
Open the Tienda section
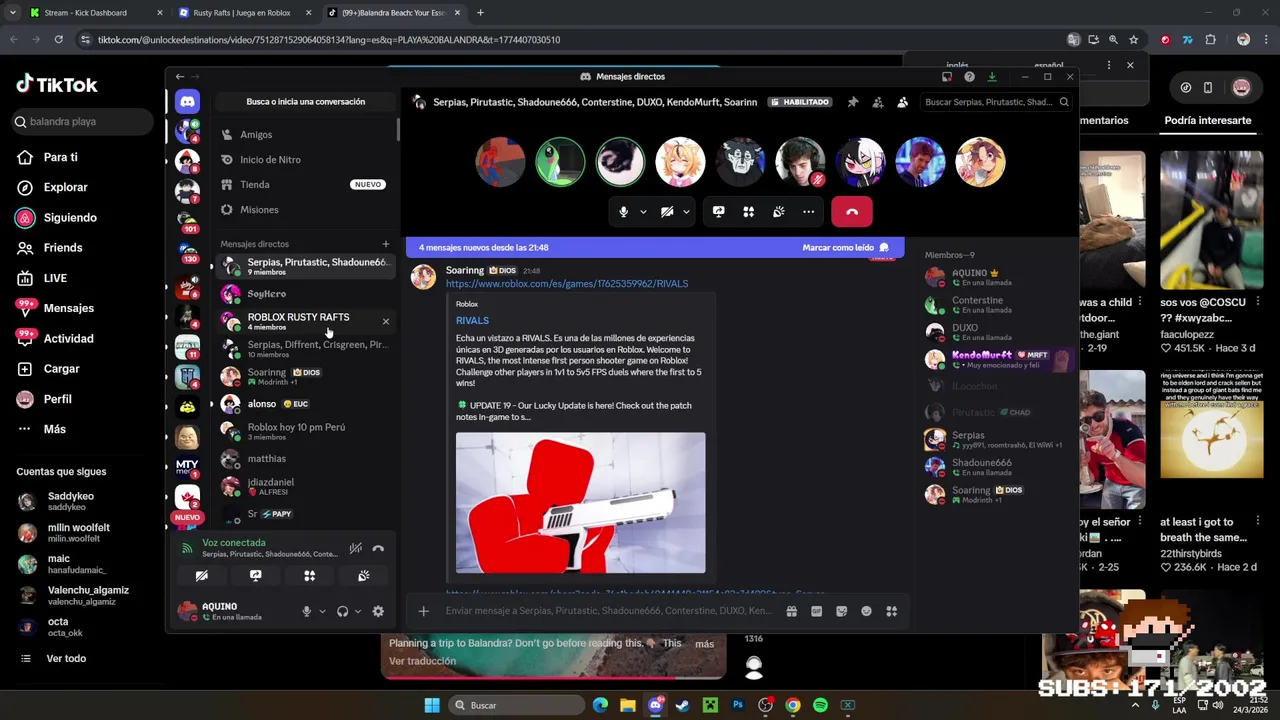(x=305, y=185)
